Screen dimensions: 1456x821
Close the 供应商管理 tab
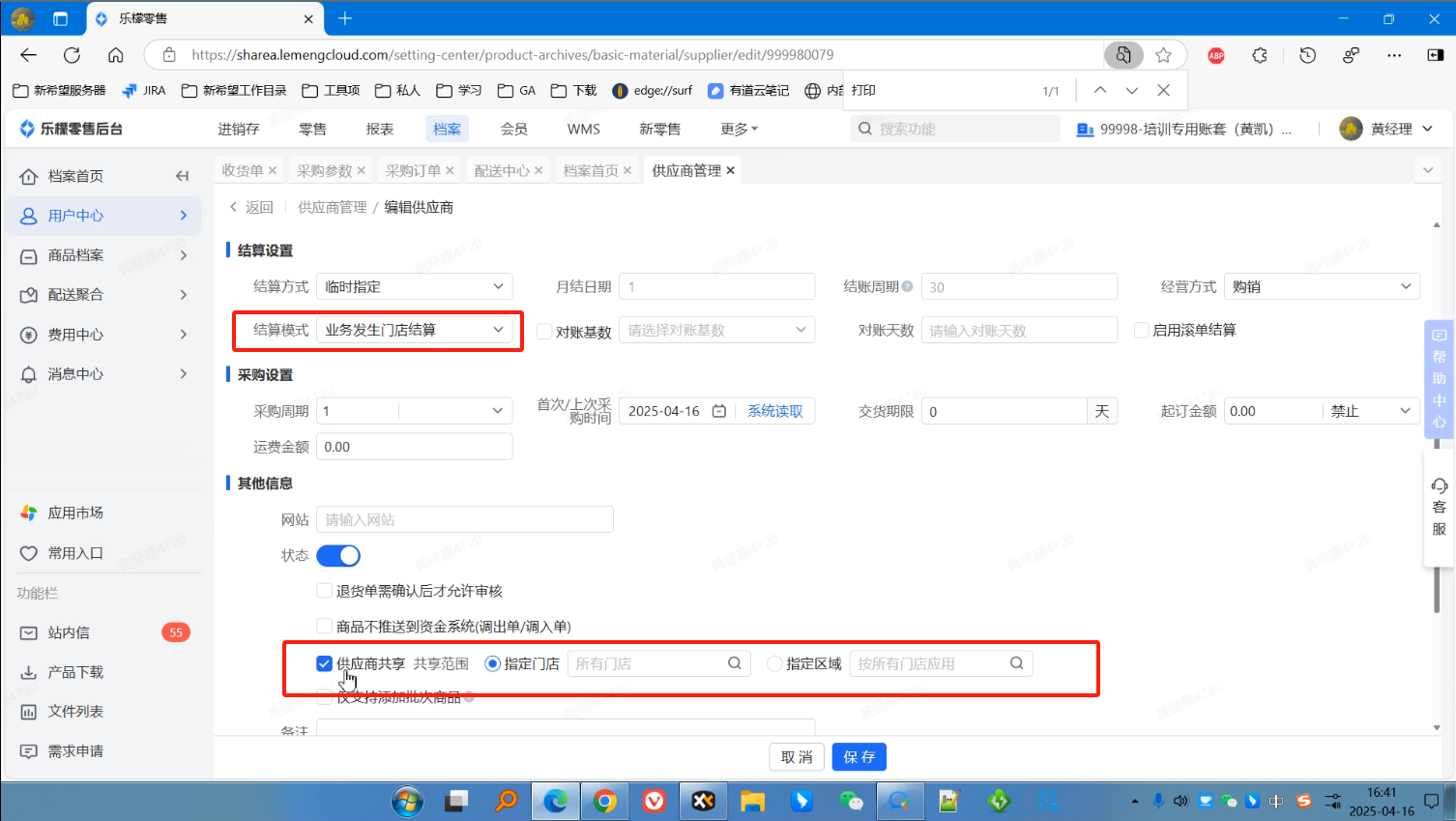click(x=731, y=170)
